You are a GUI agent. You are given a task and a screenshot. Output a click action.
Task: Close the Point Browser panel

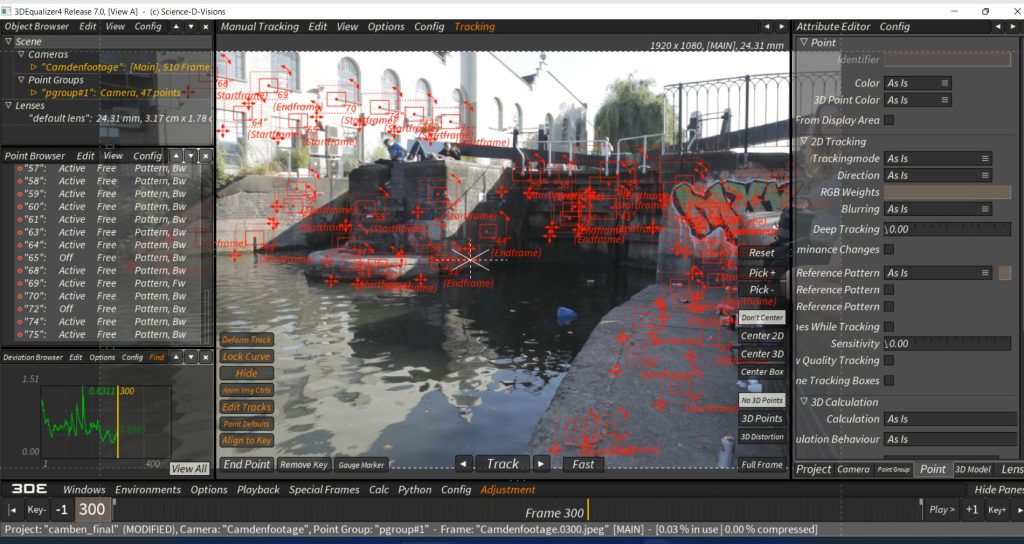[206, 156]
